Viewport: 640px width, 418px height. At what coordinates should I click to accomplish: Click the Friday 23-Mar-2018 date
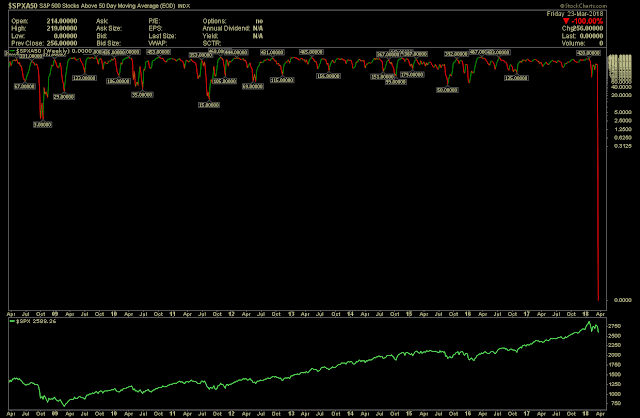tap(575, 13)
